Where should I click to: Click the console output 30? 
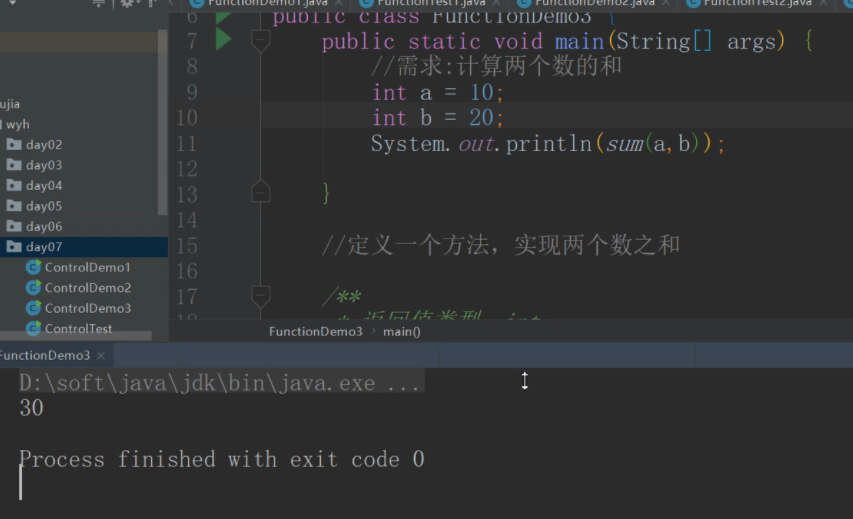tap(32, 408)
